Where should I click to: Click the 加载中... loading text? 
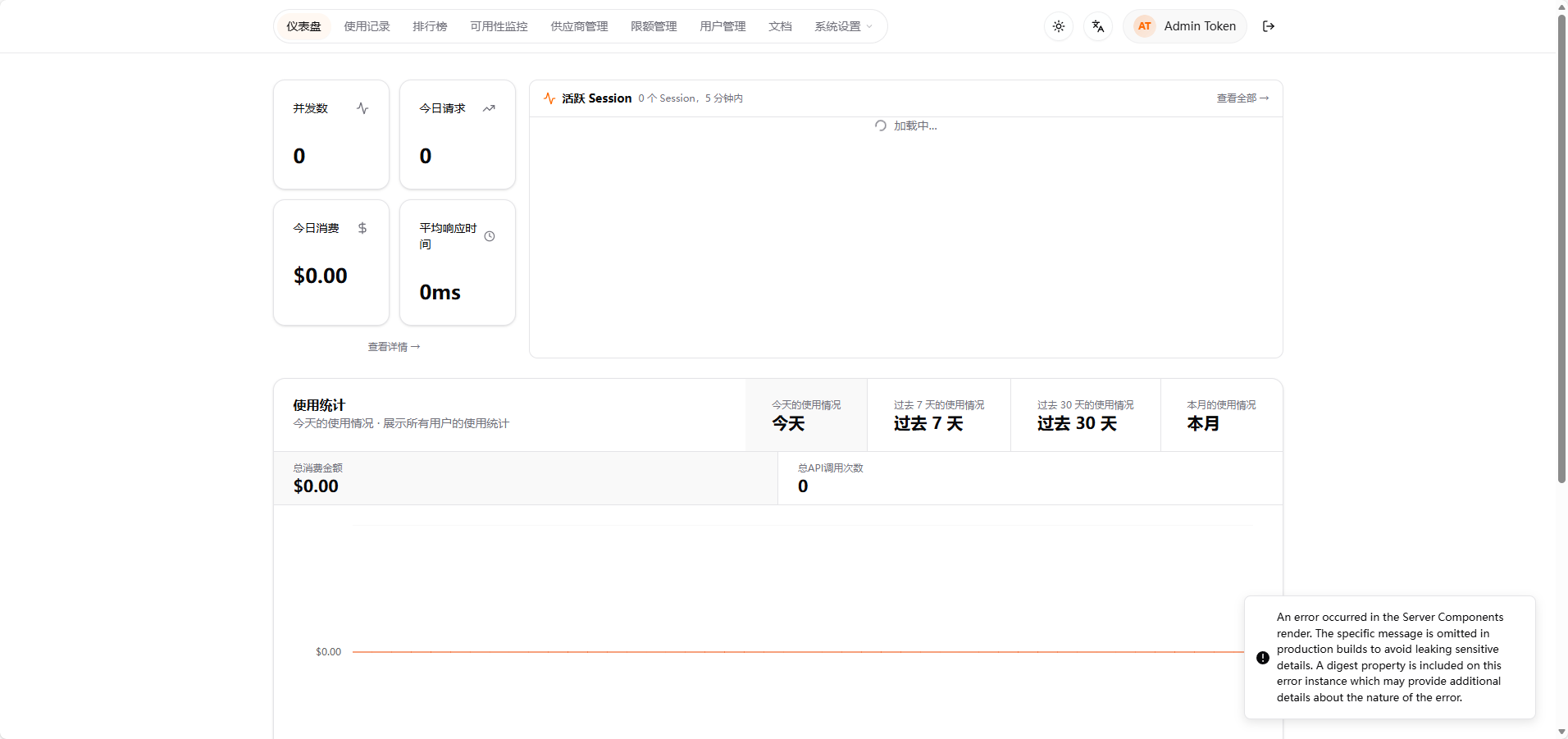tap(915, 125)
